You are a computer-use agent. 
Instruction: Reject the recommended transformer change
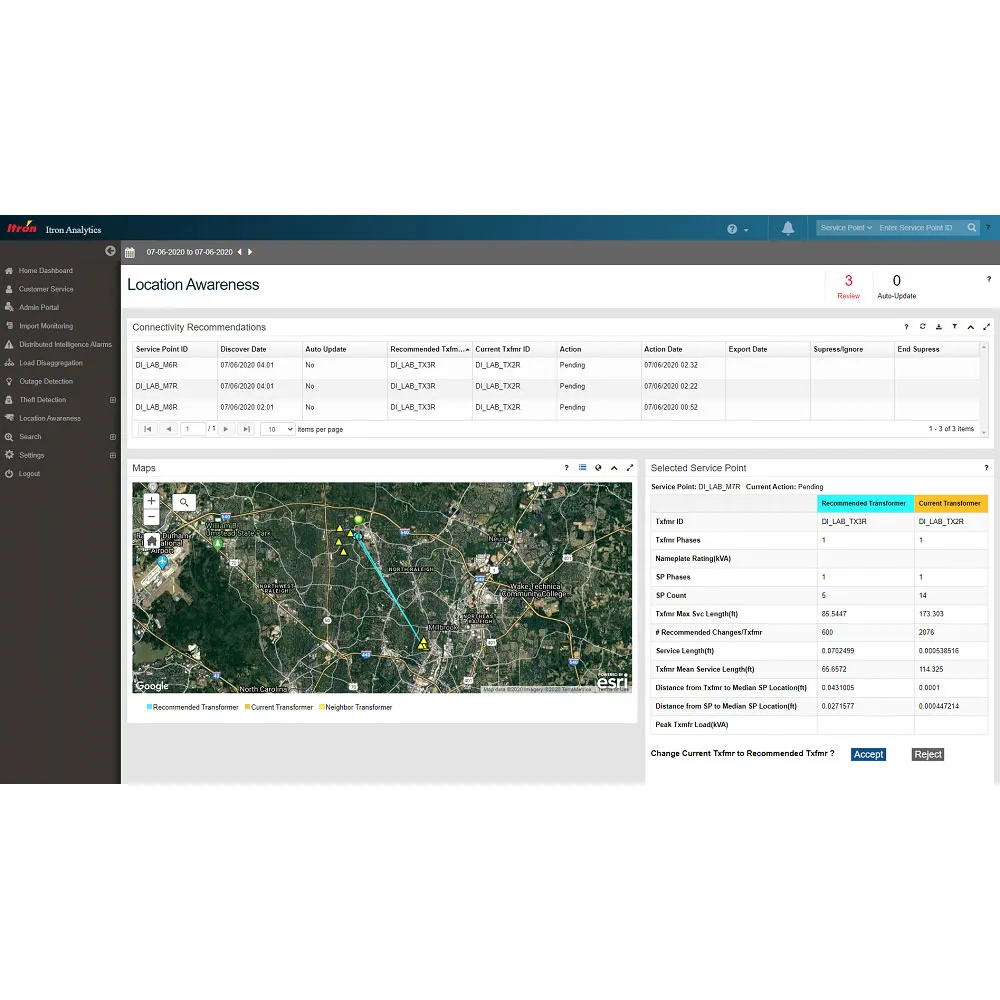click(x=927, y=755)
